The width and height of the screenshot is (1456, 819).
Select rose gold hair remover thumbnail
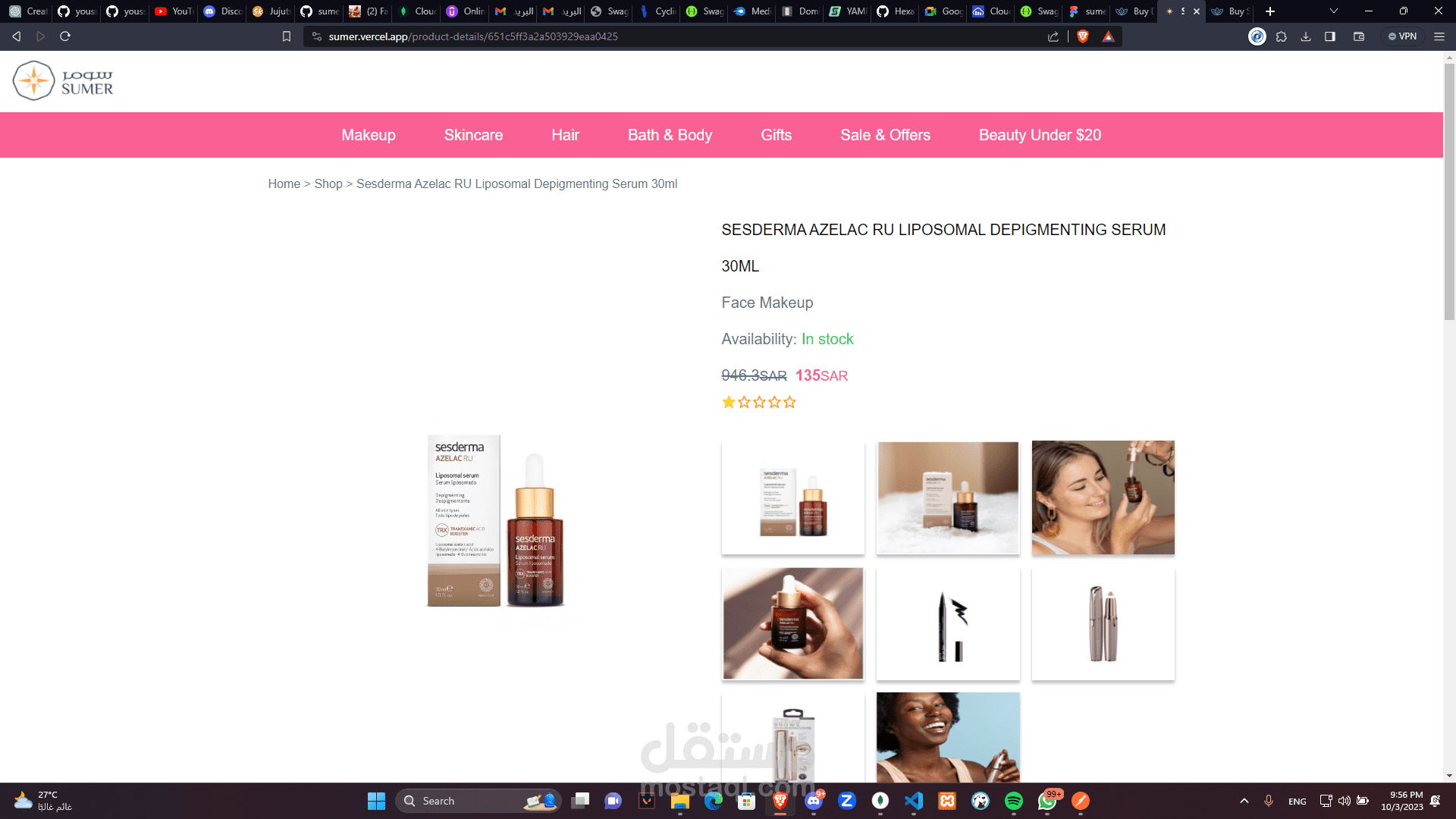1103,623
